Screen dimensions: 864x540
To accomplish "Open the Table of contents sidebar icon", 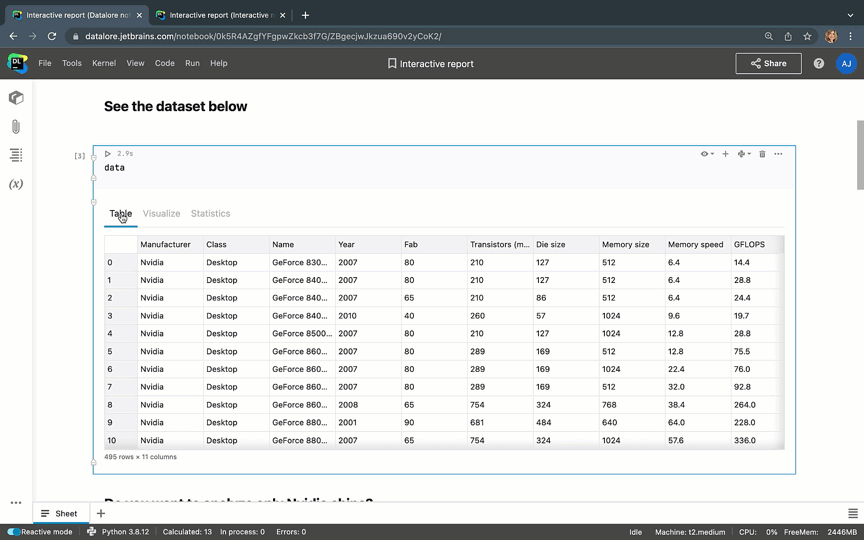I will tap(16, 155).
